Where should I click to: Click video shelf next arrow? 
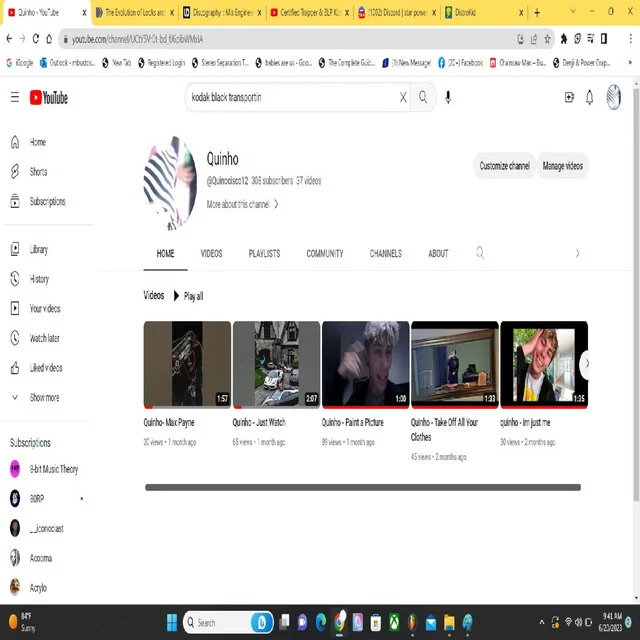click(586, 363)
